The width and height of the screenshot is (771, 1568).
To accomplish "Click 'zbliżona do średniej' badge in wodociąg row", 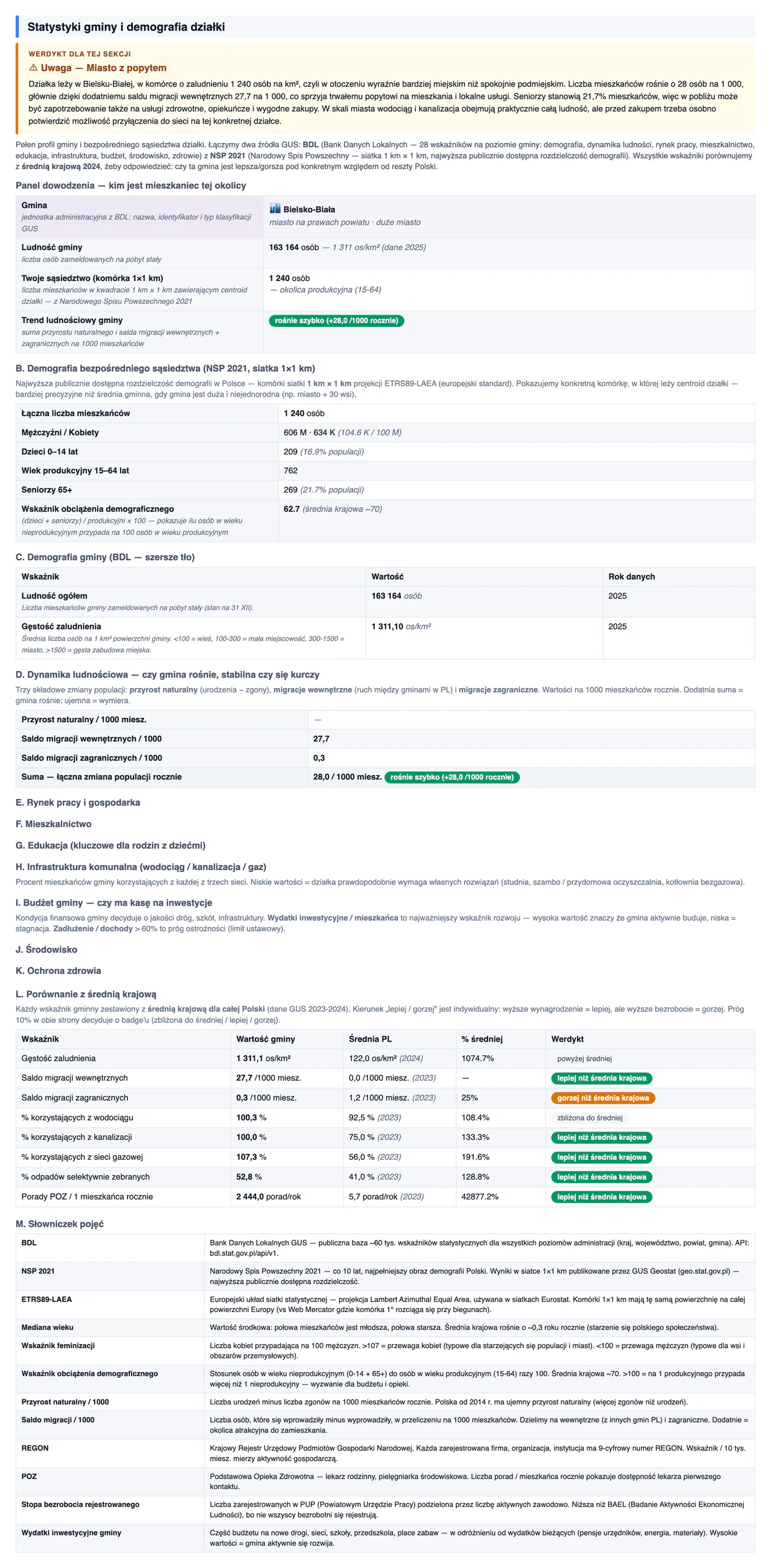I will [x=589, y=1117].
